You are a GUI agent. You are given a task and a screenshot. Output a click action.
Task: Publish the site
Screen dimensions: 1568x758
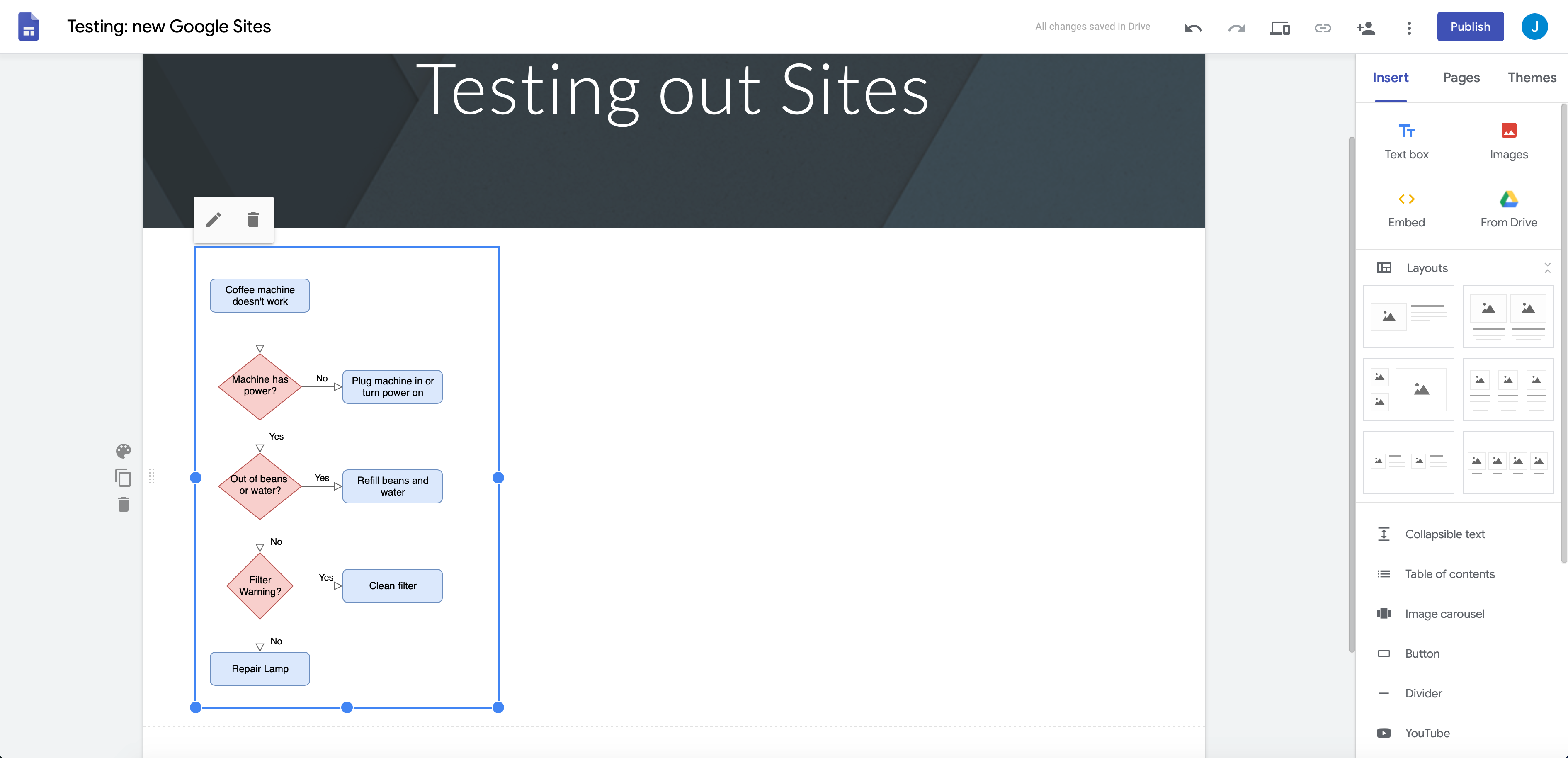[1470, 26]
